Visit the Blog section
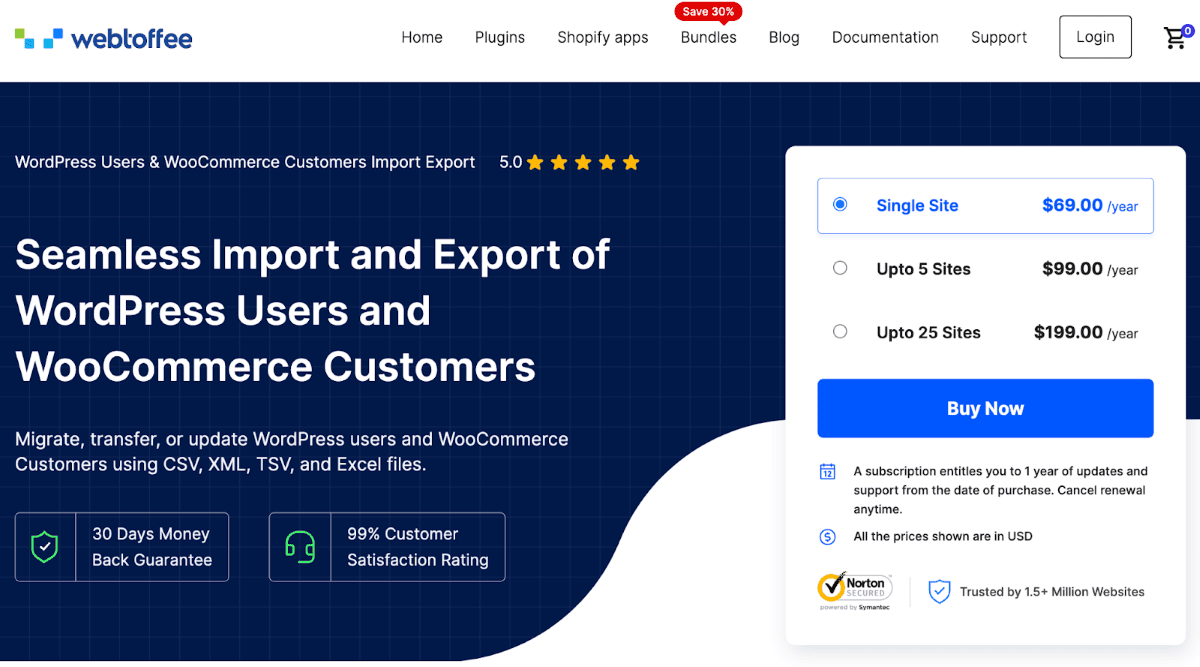This screenshot has width=1200, height=667. [x=784, y=37]
